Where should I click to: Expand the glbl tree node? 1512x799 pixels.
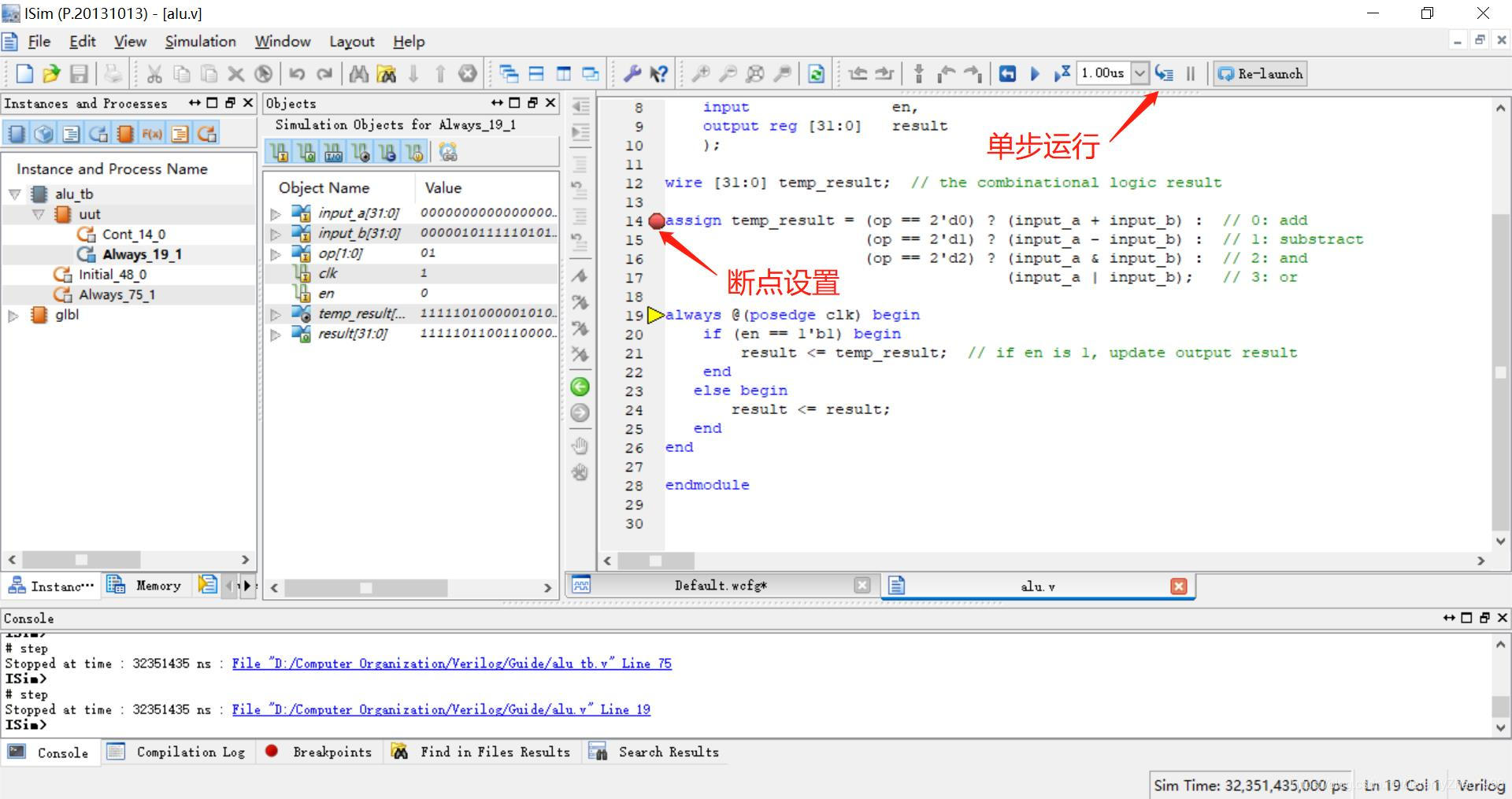click(x=13, y=316)
